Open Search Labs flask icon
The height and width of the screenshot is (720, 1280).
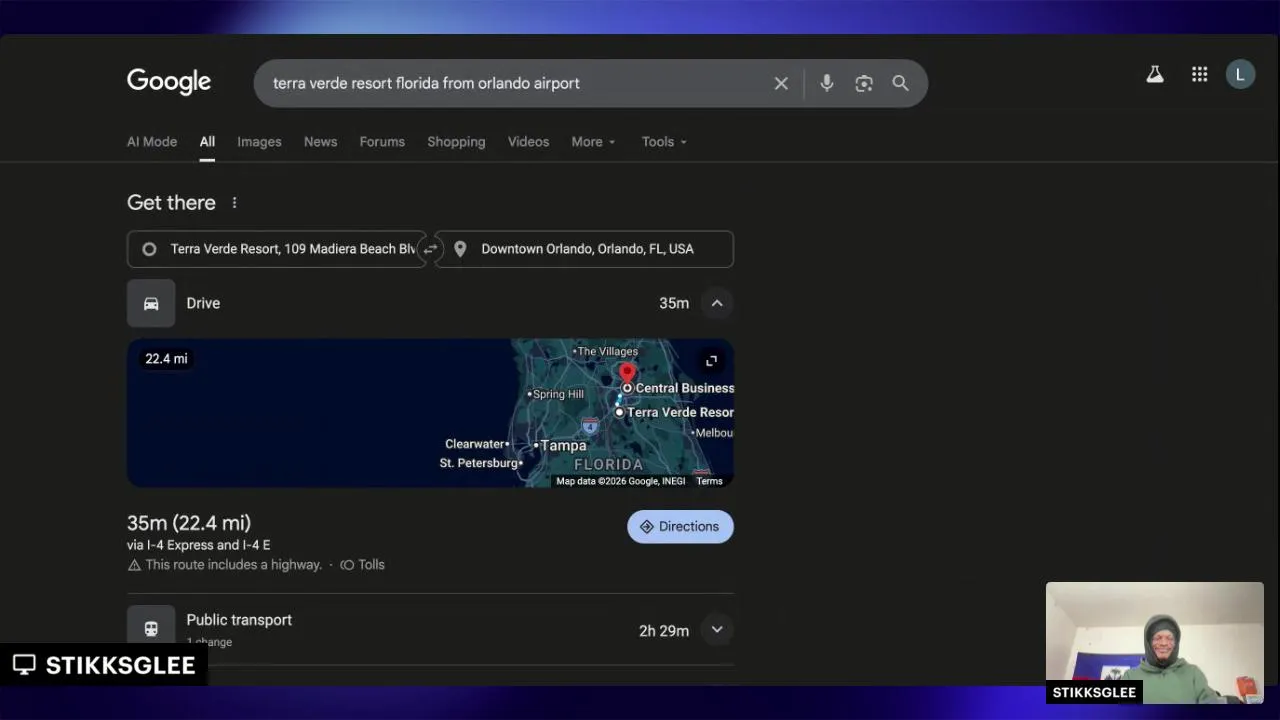1155,74
